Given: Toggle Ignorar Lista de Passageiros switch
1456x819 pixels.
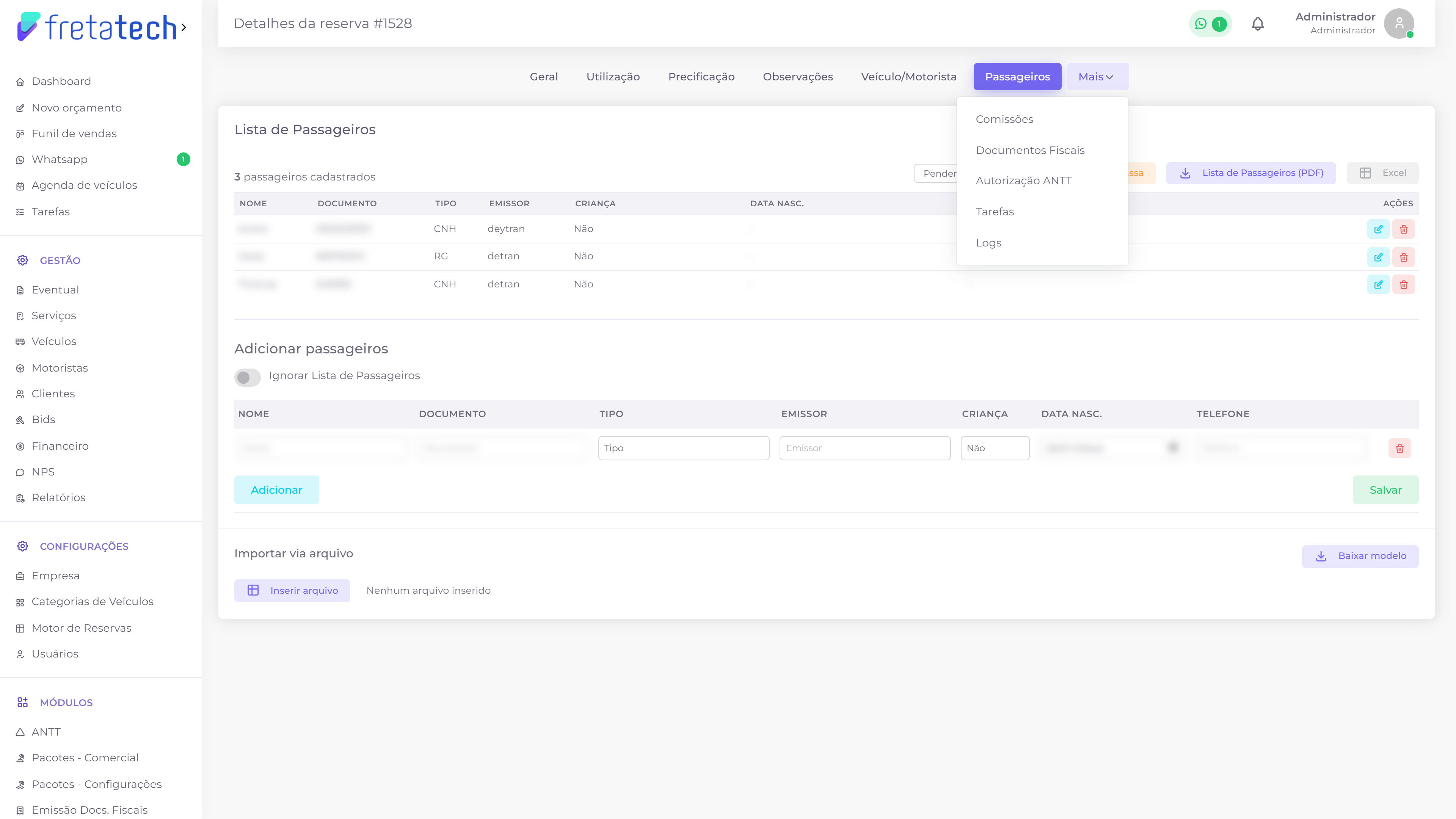Looking at the screenshot, I should [x=248, y=377].
